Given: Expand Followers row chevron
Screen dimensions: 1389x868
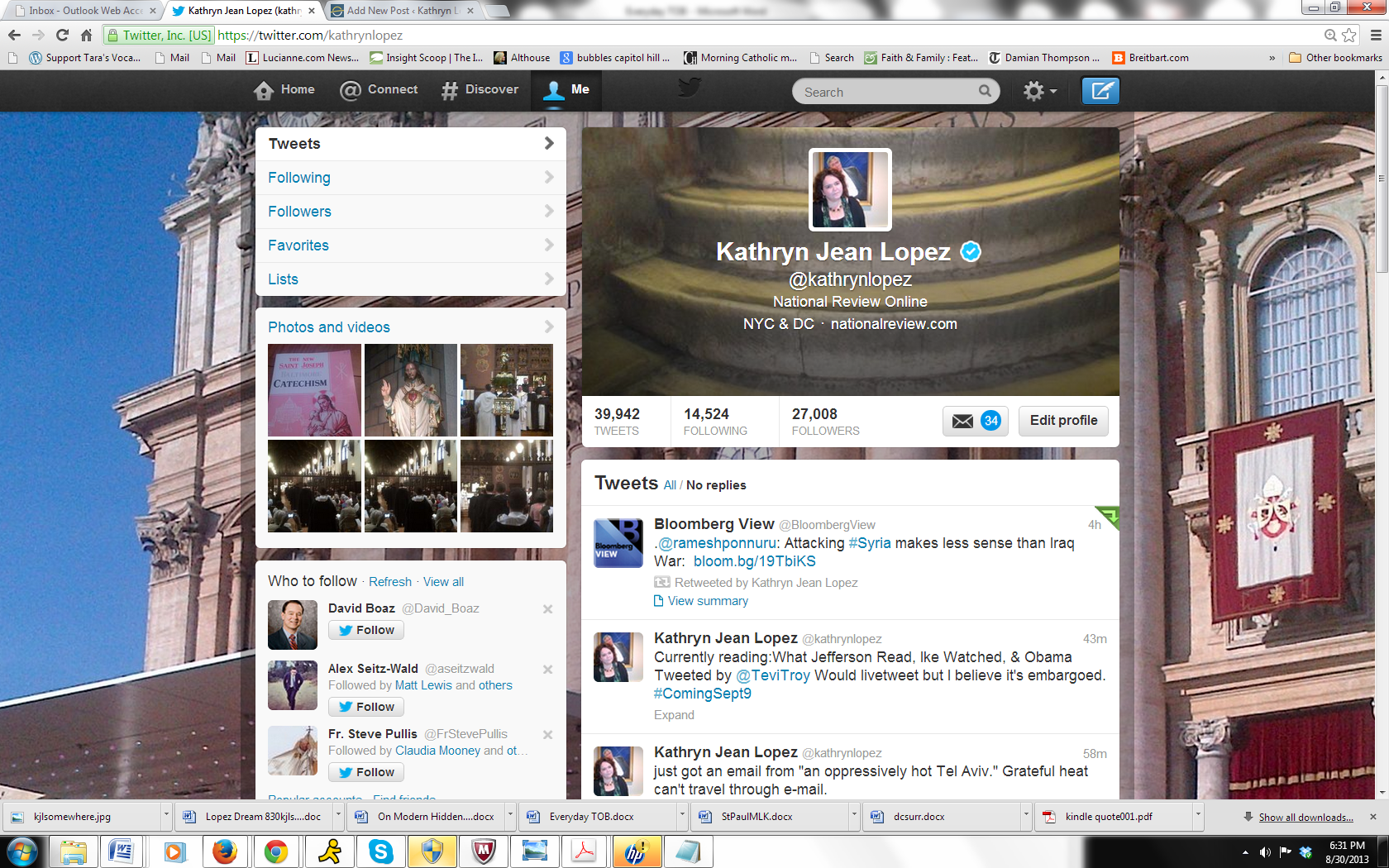Looking at the screenshot, I should 549,211.
